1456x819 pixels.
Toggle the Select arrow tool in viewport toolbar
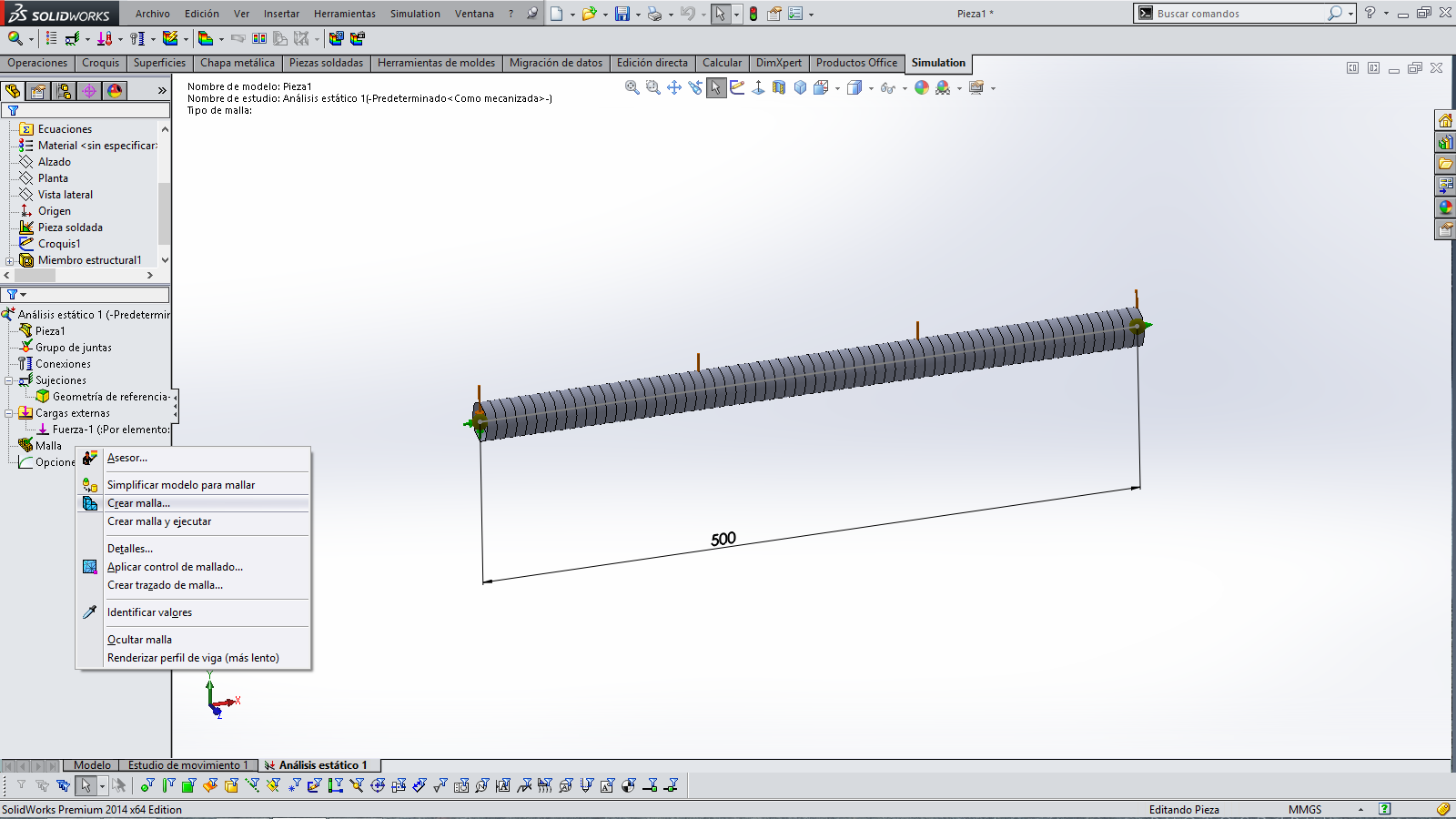716,87
